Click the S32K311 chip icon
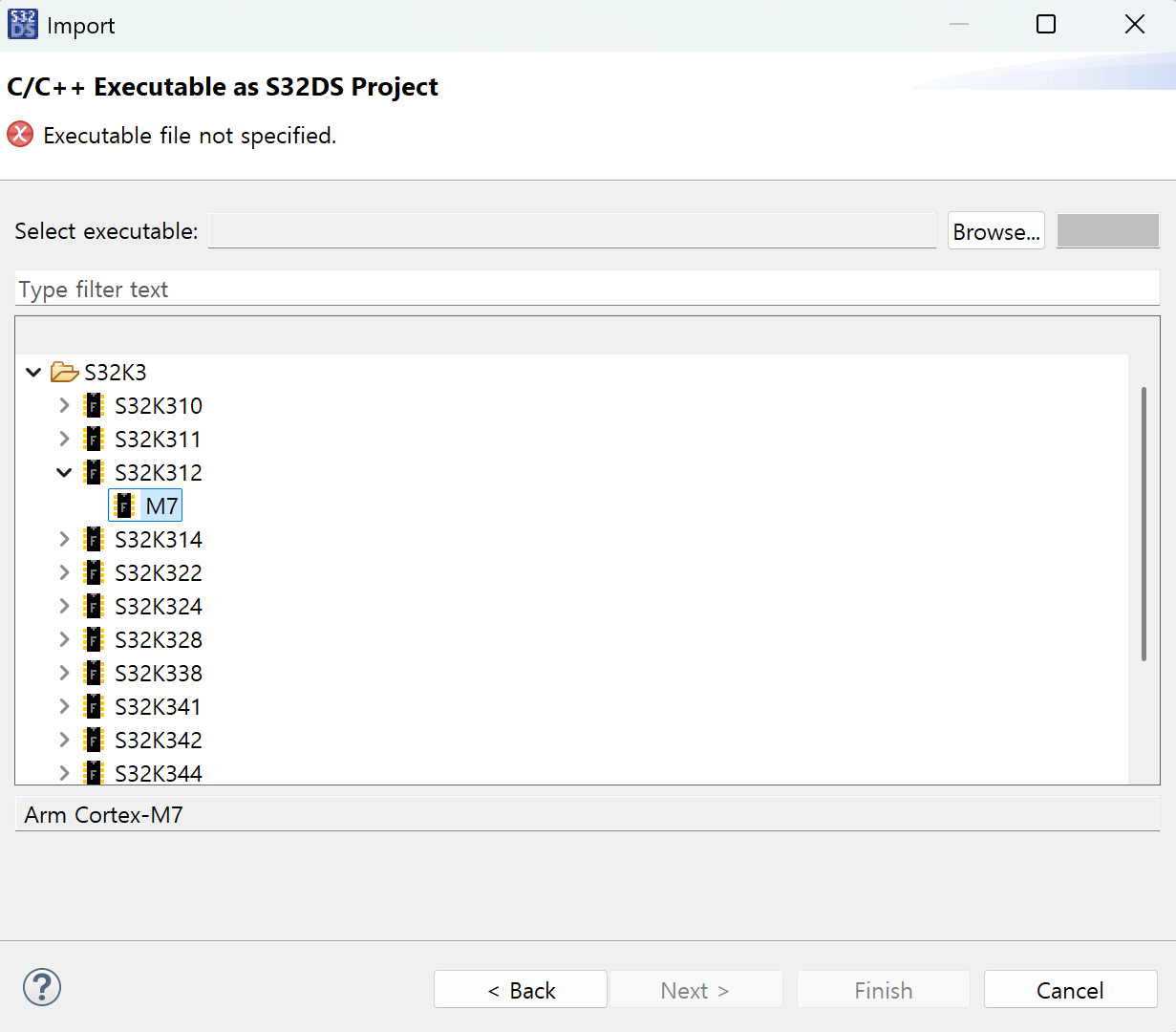Viewport: 1176px width, 1032px height. pos(94,439)
